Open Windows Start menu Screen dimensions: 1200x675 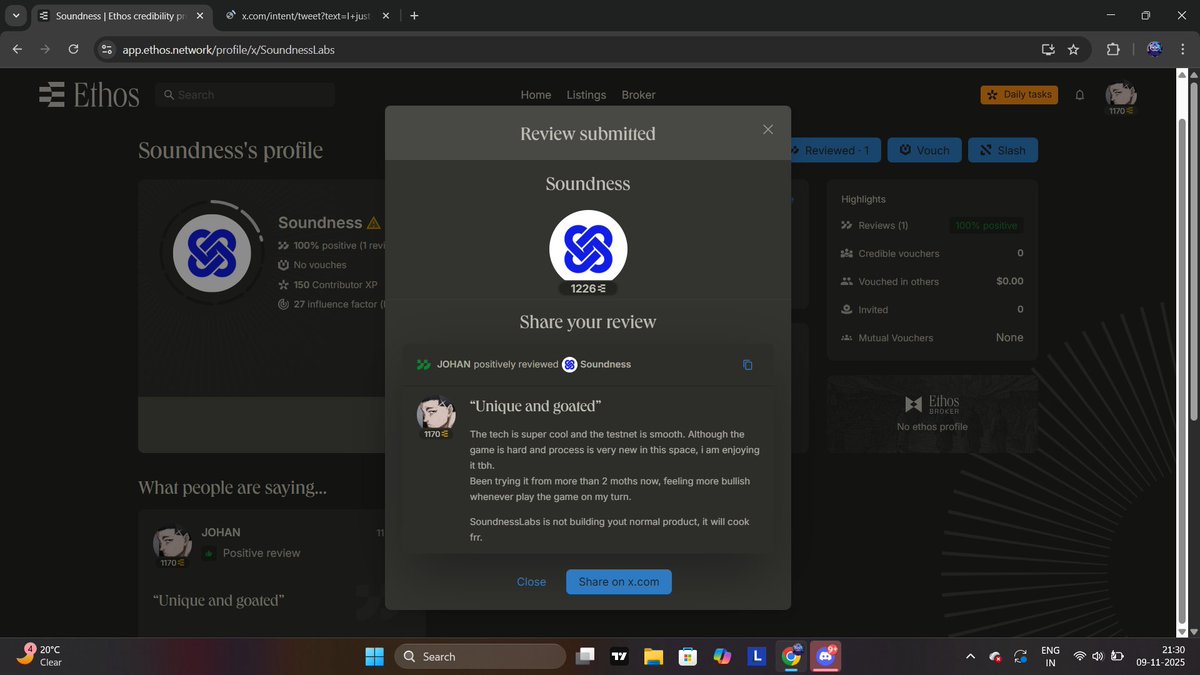click(x=374, y=656)
